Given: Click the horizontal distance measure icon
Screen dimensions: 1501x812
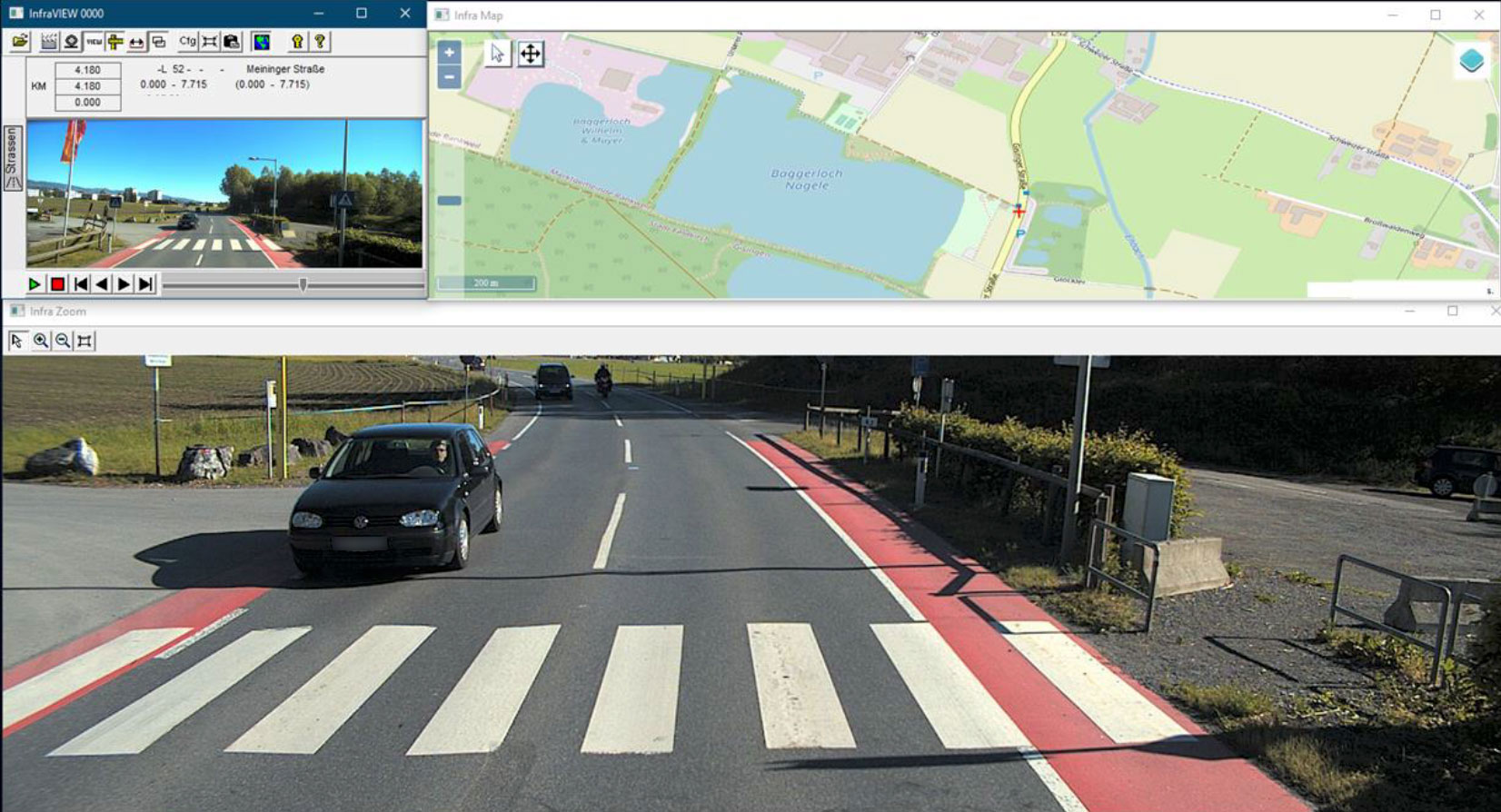Looking at the screenshot, I should coord(136,42).
